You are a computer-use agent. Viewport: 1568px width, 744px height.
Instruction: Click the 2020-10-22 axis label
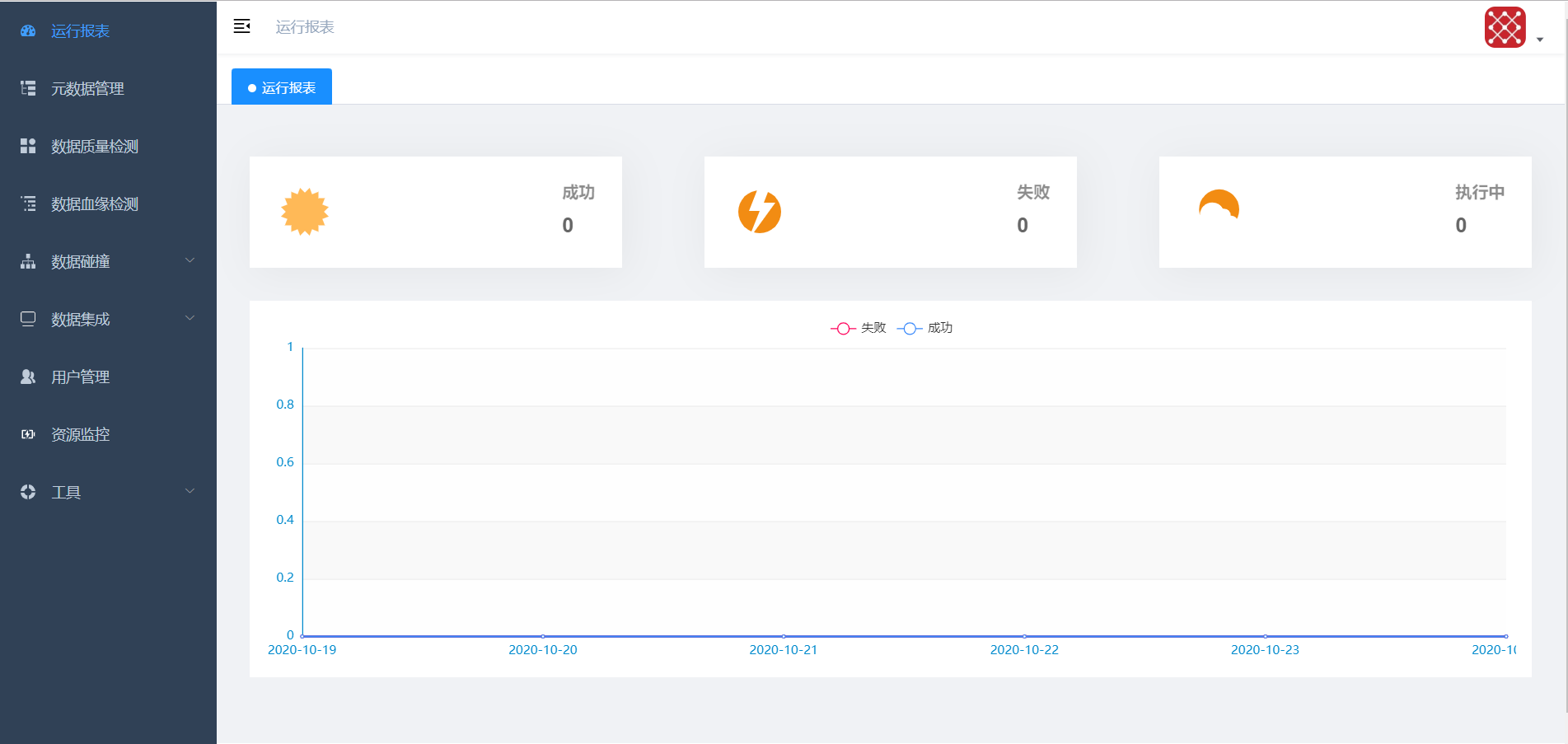(x=1024, y=650)
